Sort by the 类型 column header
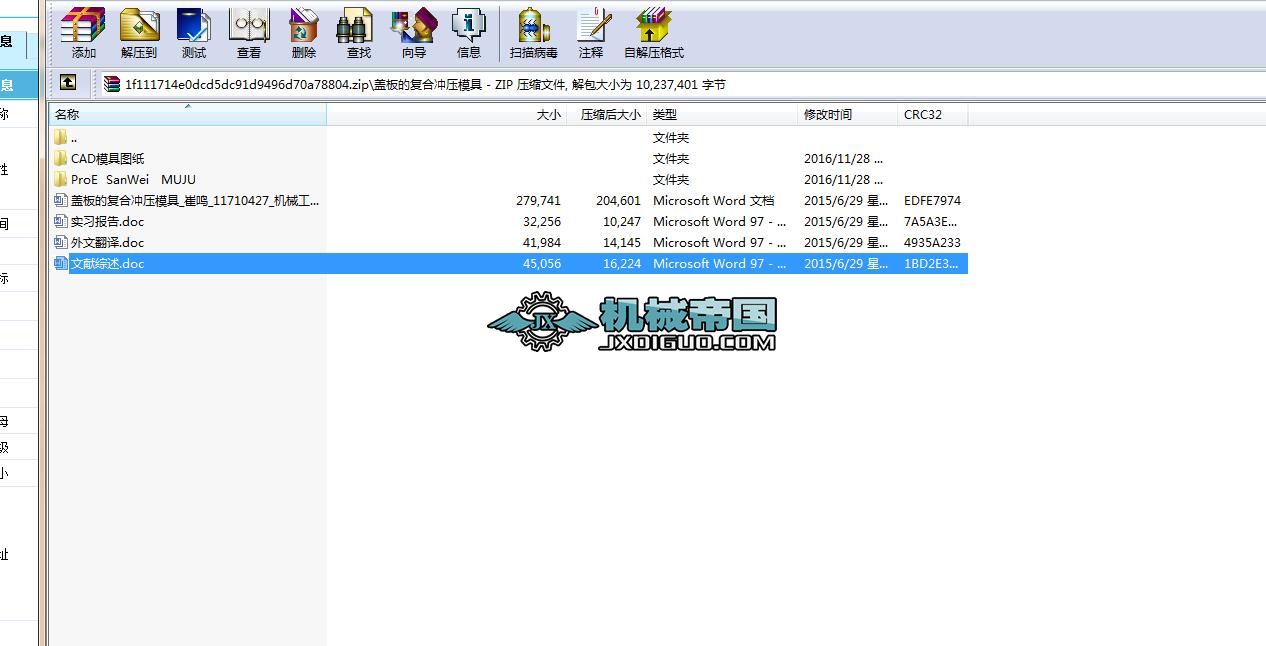1266x646 pixels. tap(722, 114)
